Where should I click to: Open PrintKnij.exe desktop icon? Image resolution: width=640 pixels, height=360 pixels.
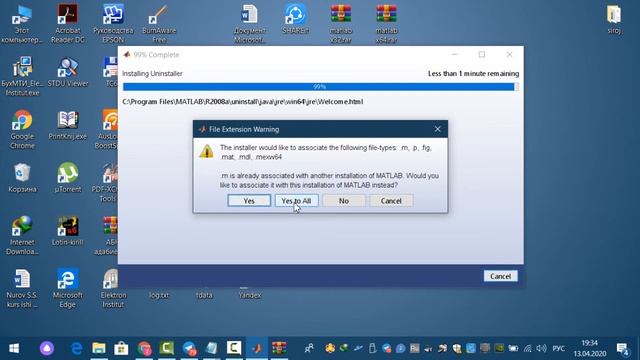(68, 126)
